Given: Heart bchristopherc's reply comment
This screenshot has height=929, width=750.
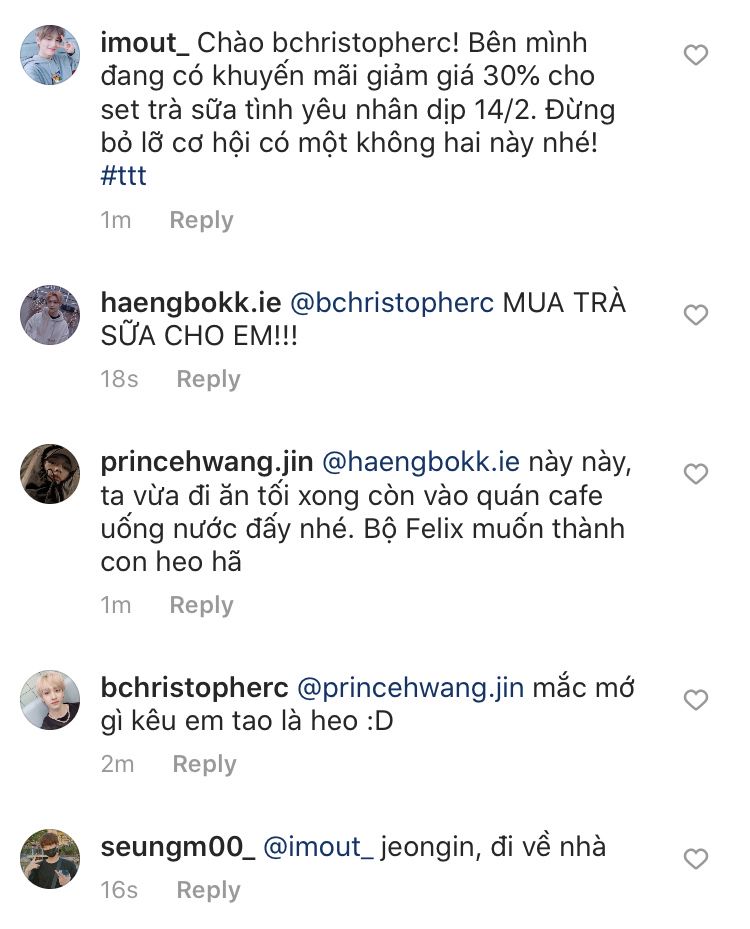Looking at the screenshot, I should click(x=695, y=699).
